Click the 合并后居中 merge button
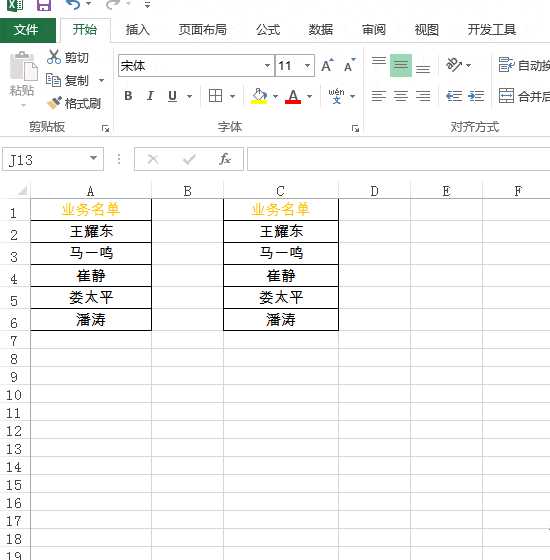The width and height of the screenshot is (550, 560). click(x=524, y=96)
